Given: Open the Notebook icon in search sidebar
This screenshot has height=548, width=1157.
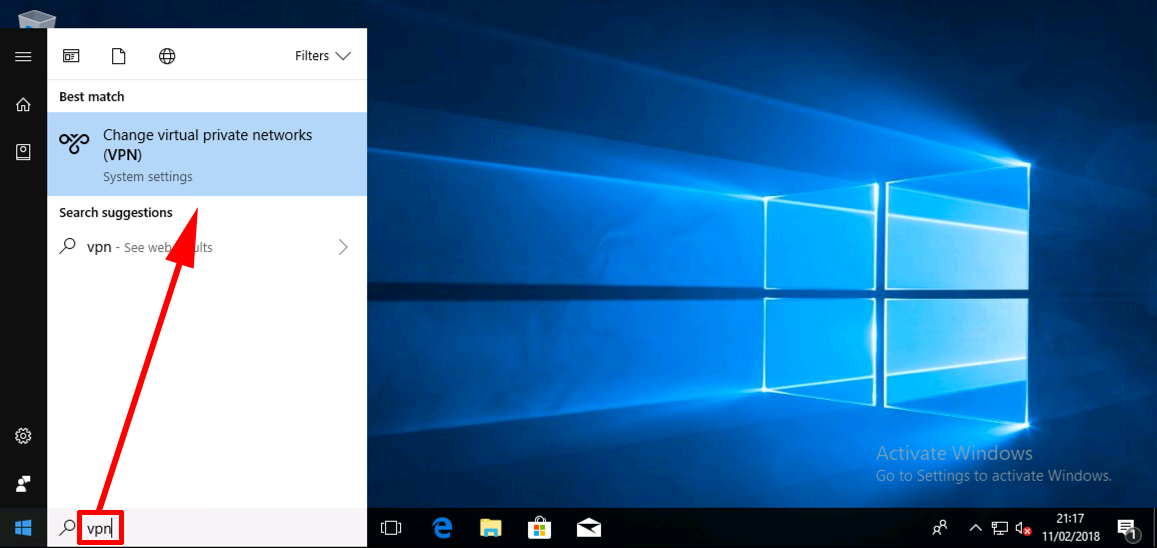Looking at the screenshot, I should [23, 152].
